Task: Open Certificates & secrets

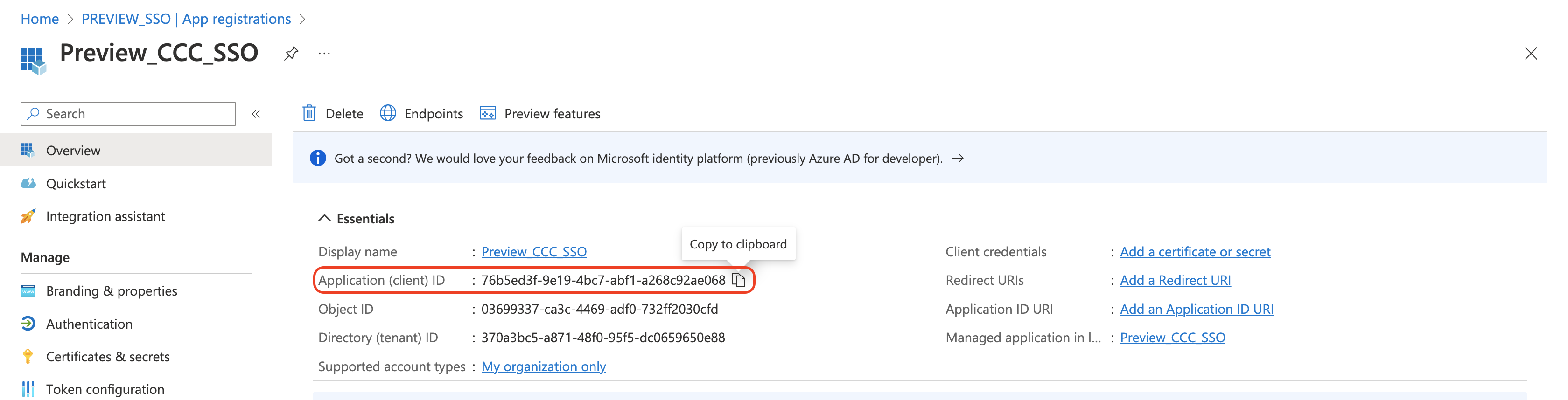Action: coord(108,357)
